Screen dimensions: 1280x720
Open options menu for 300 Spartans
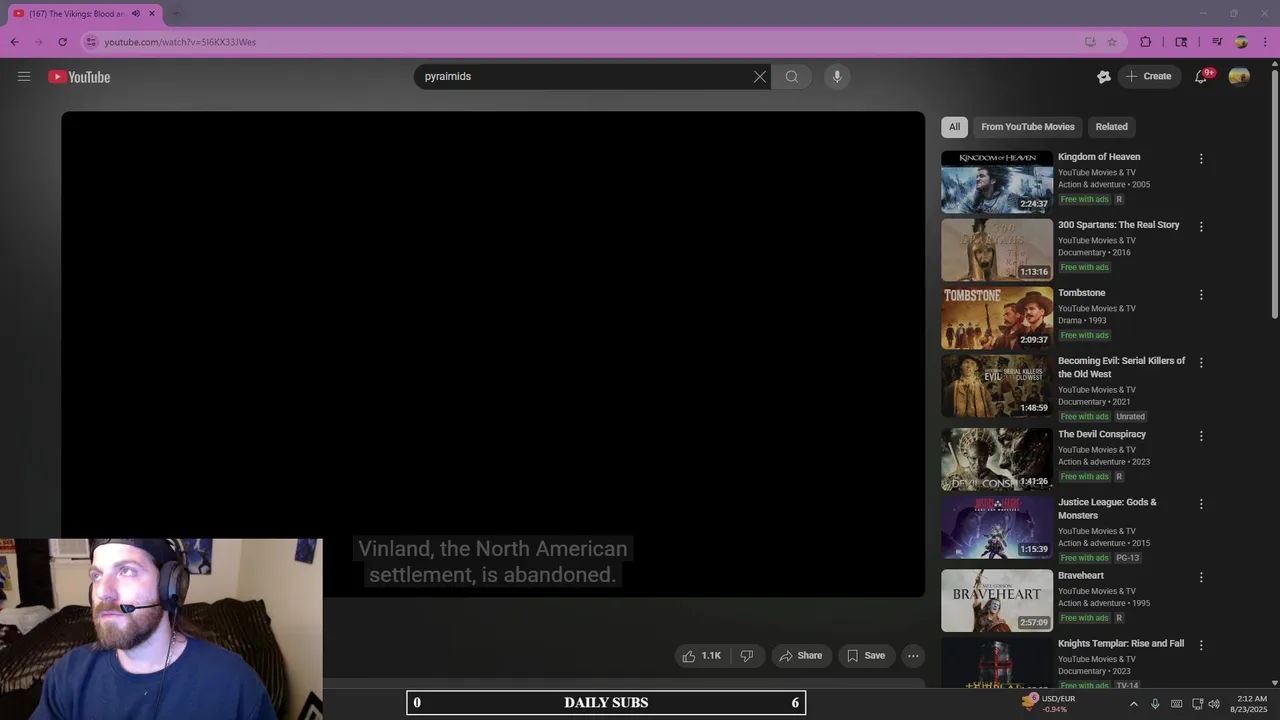(x=1201, y=226)
